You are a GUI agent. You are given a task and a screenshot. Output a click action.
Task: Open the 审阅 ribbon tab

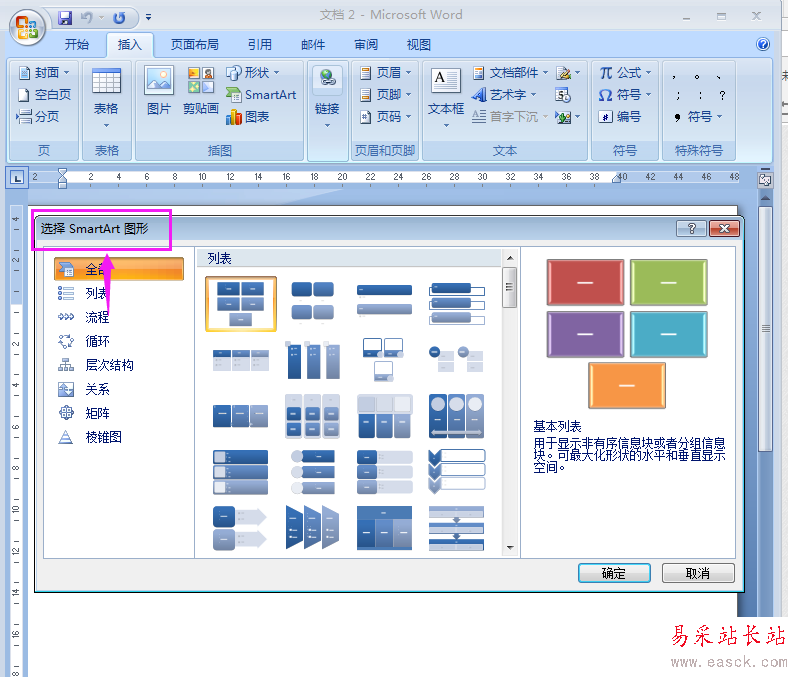point(366,45)
